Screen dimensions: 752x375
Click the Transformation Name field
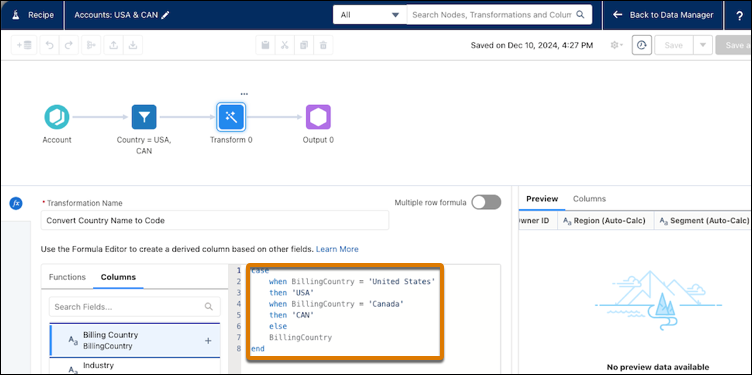tap(215, 221)
